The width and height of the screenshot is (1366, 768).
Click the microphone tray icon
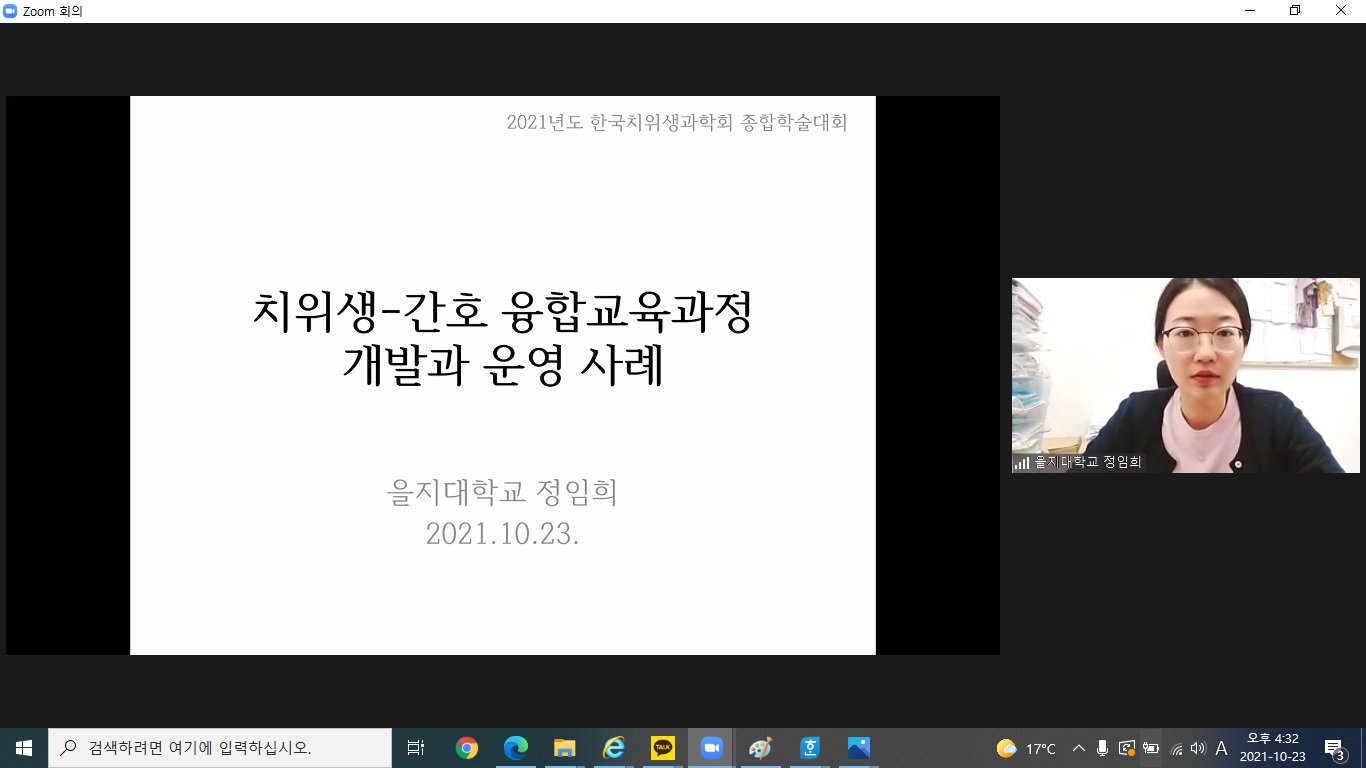(x=1102, y=748)
